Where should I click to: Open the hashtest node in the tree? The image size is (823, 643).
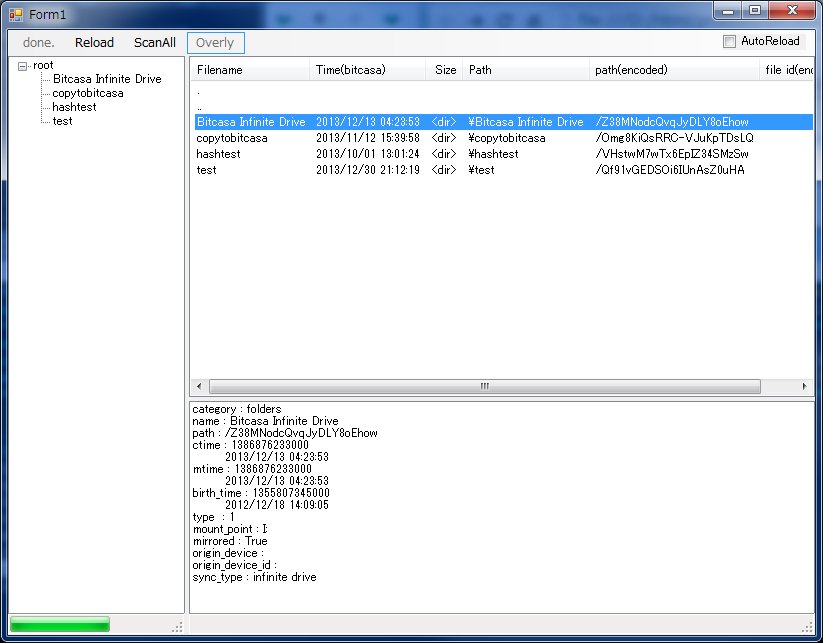(x=74, y=107)
